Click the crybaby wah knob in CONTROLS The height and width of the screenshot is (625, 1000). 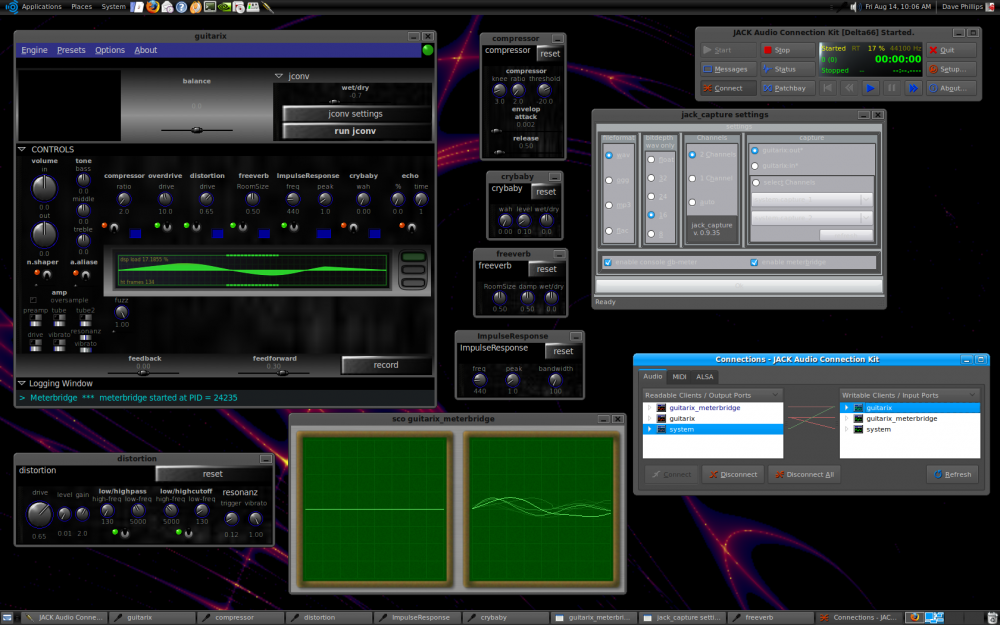[x=363, y=199]
